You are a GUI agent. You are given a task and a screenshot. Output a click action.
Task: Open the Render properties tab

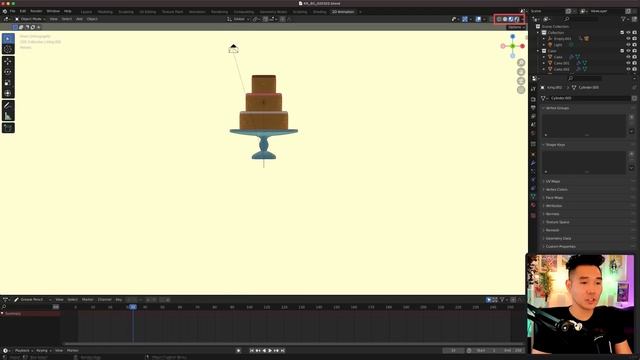pyautogui.click(x=533, y=99)
